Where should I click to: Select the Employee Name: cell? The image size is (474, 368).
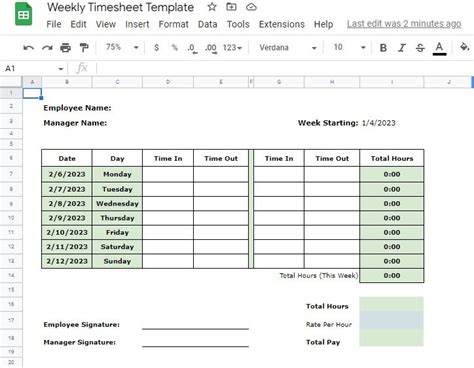tap(77, 108)
